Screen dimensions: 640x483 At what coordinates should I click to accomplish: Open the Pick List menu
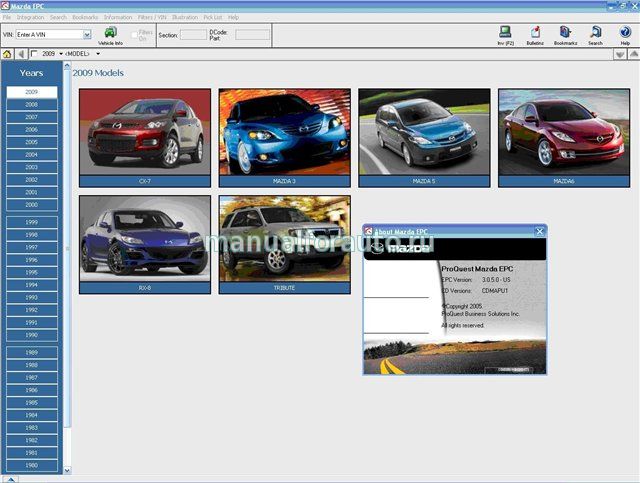pyautogui.click(x=213, y=17)
